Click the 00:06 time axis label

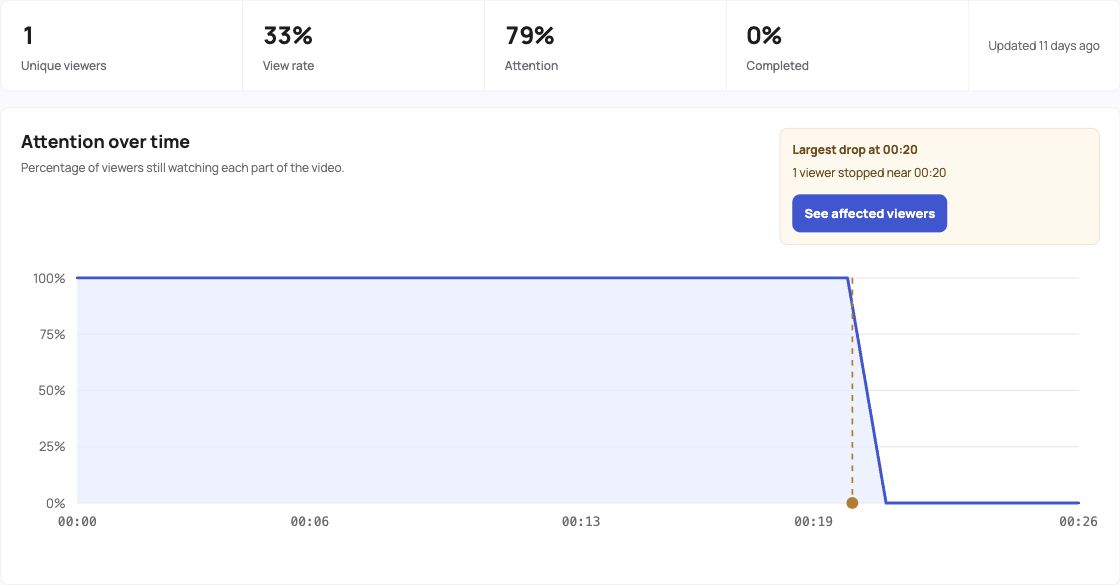(x=309, y=521)
